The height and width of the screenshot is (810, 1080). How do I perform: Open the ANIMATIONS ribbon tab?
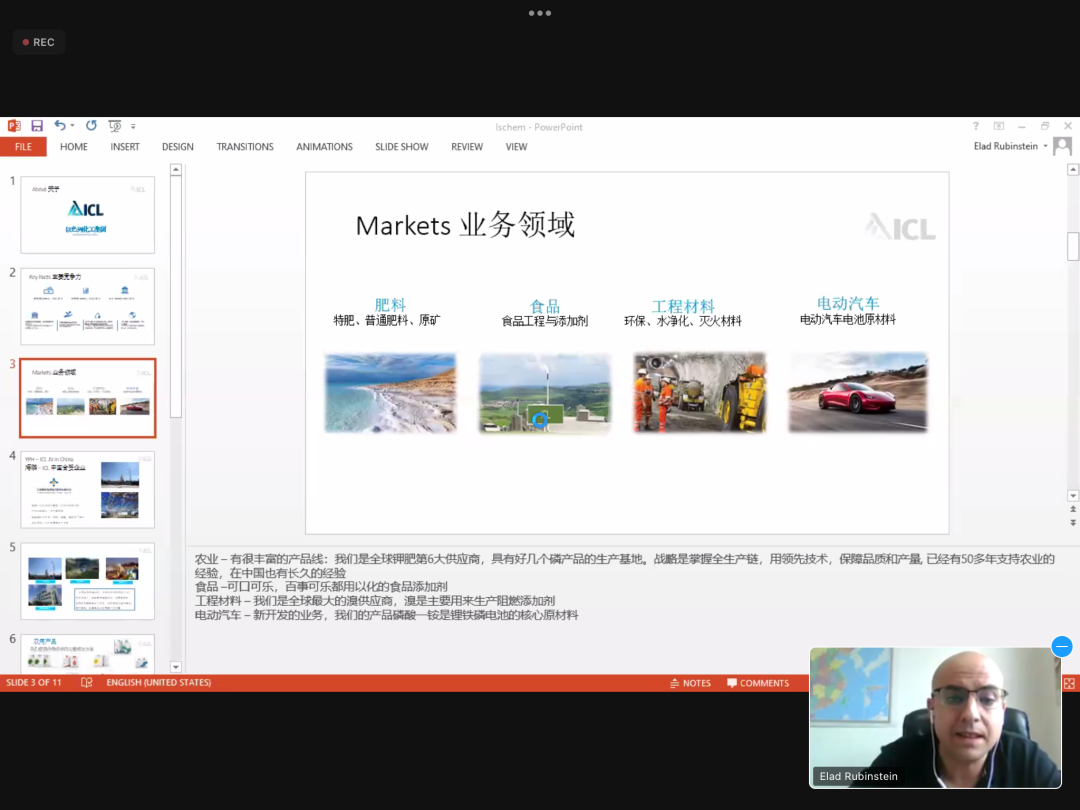tap(324, 147)
